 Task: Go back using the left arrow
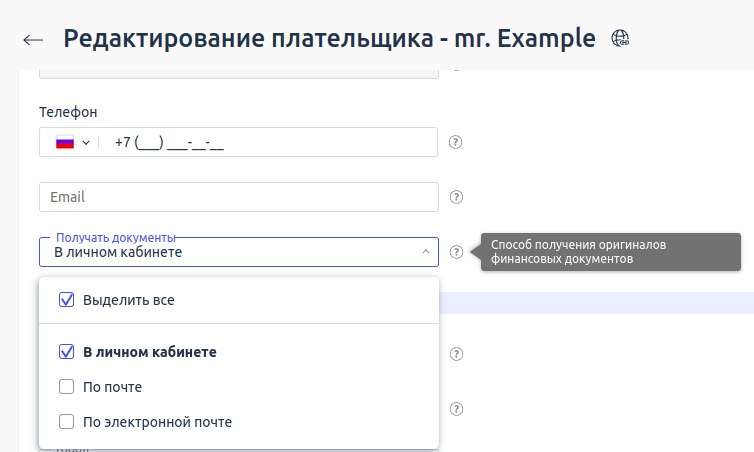coord(33,40)
